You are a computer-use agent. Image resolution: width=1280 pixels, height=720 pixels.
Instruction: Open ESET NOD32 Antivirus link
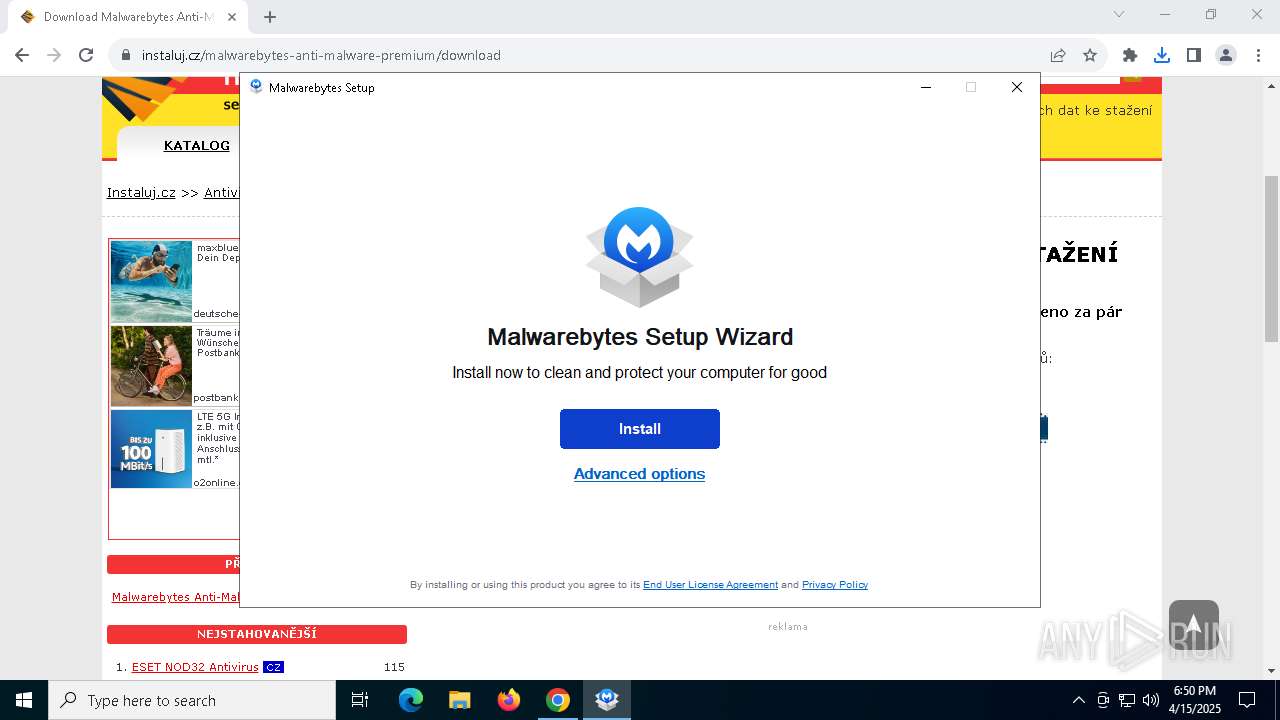pos(195,667)
